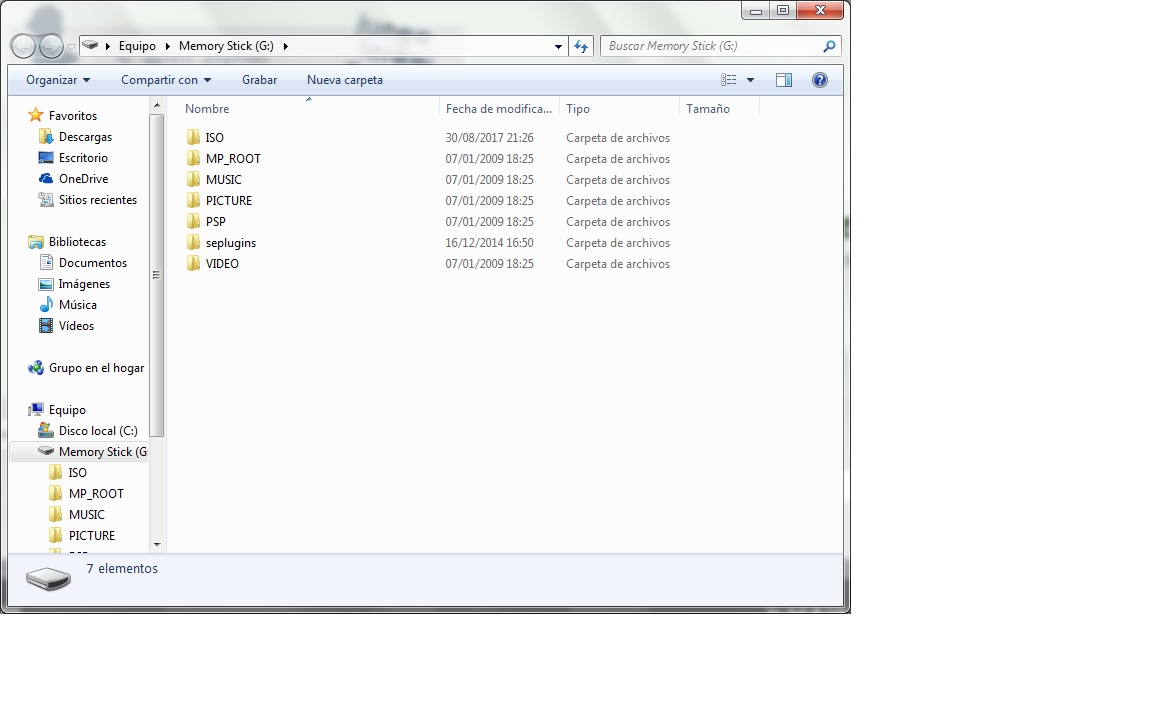Click the OneDrive cloud icon

coord(46,178)
